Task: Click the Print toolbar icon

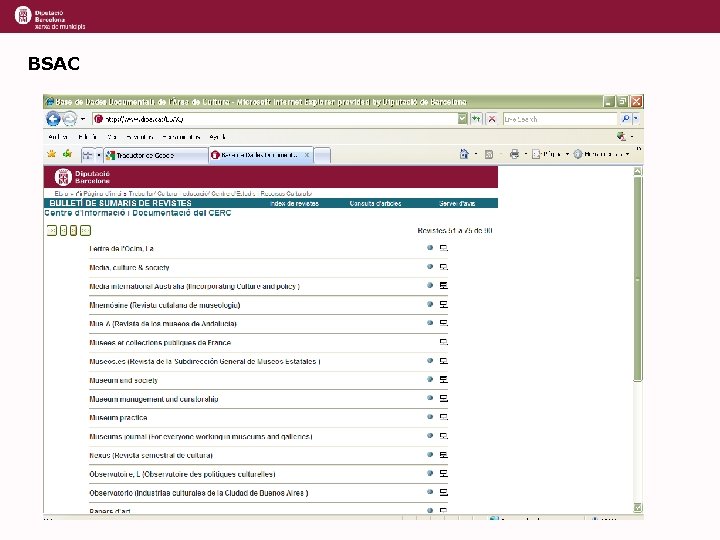Action: 514,154
